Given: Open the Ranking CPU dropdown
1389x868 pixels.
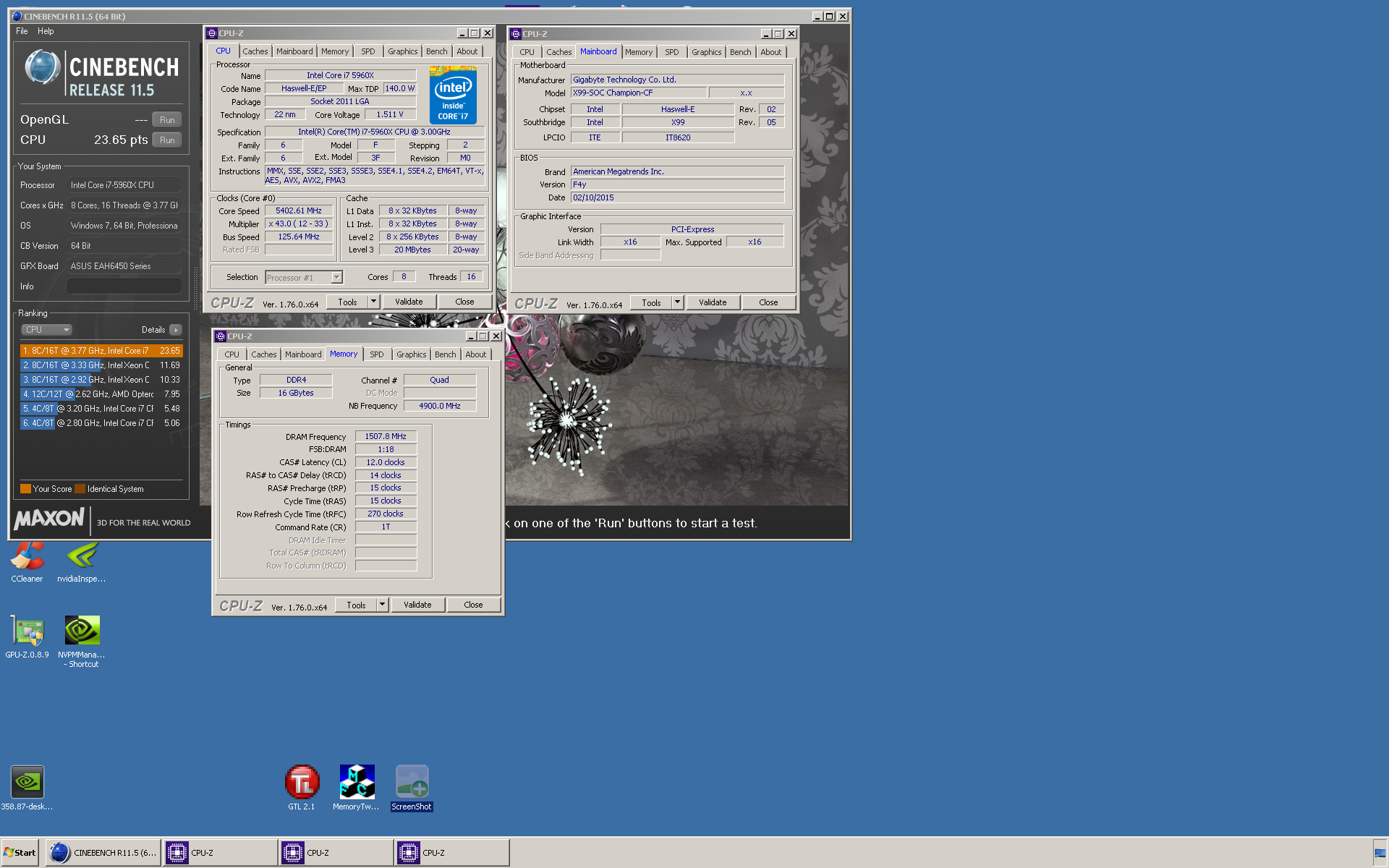Looking at the screenshot, I should (46, 330).
